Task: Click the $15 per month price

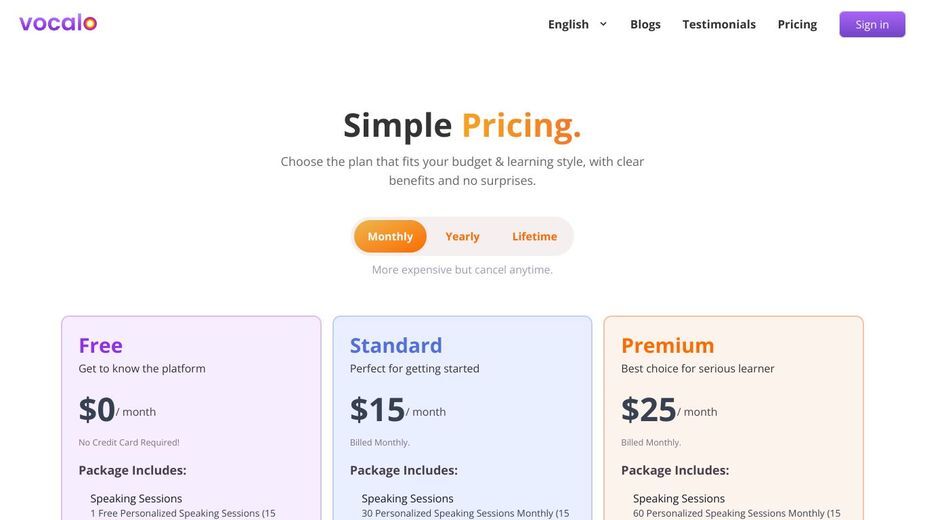Action: pyautogui.click(x=398, y=409)
